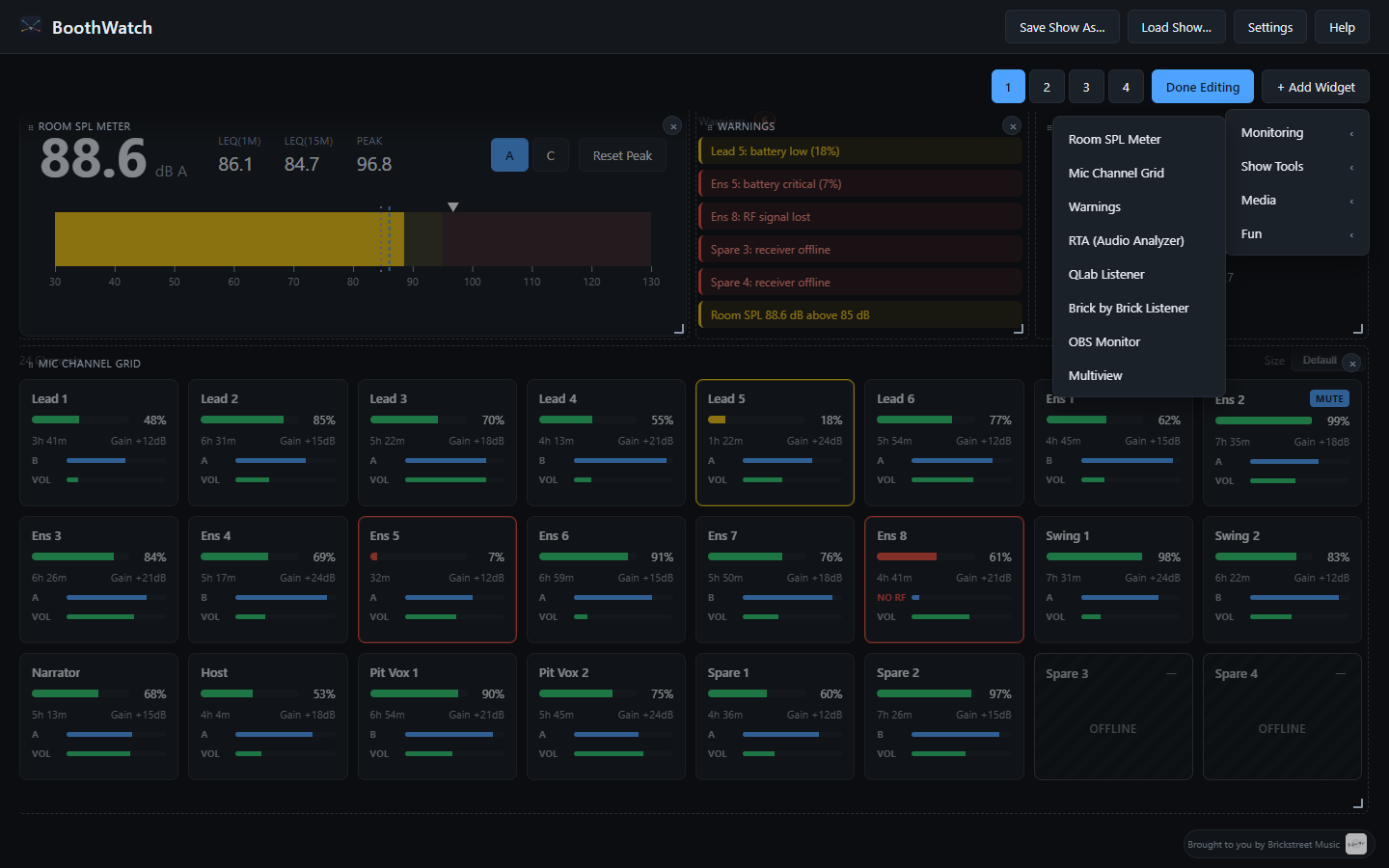1389x868 pixels.
Task: Choose Warnings from the widget menu
Action: tap(1139, 207)
